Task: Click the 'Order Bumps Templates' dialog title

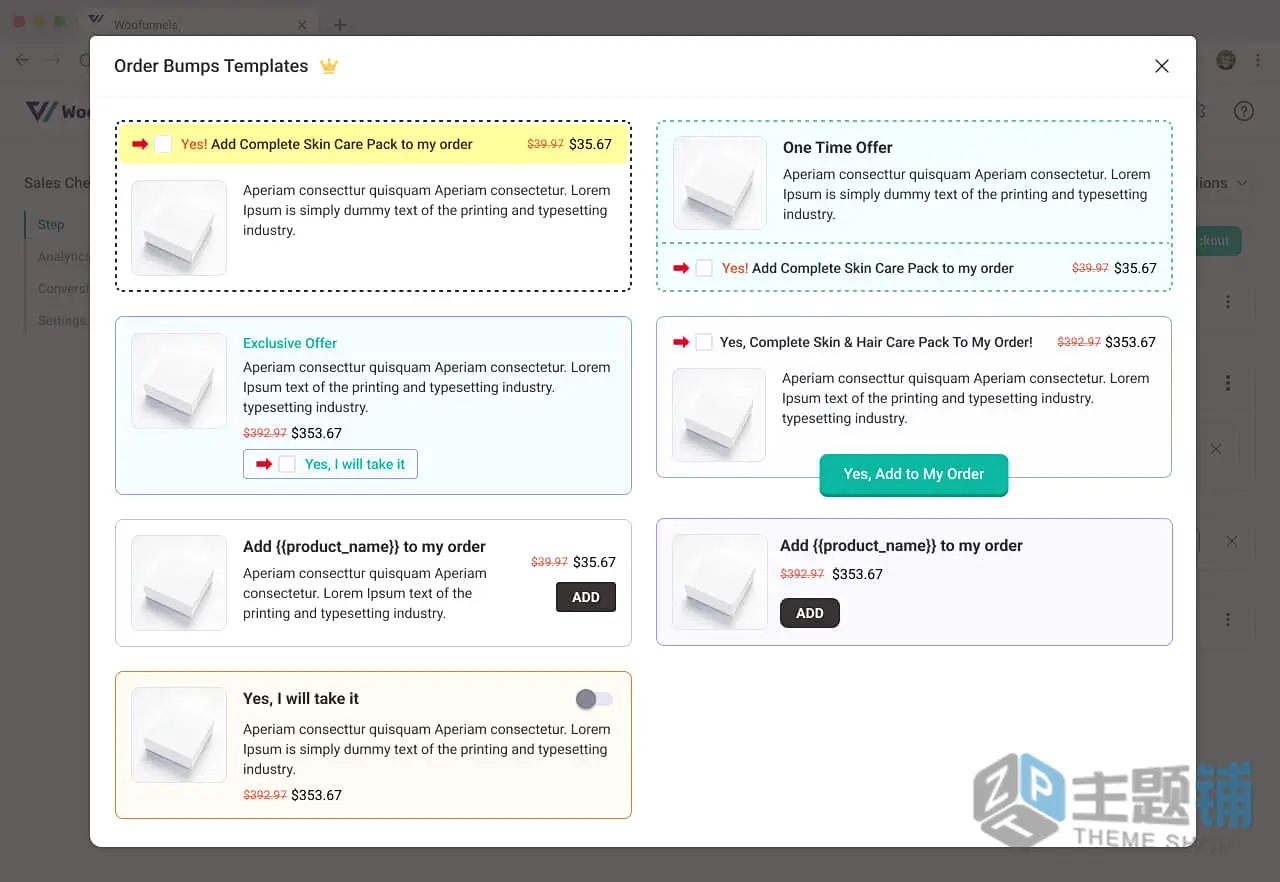Action: point(211,66)
